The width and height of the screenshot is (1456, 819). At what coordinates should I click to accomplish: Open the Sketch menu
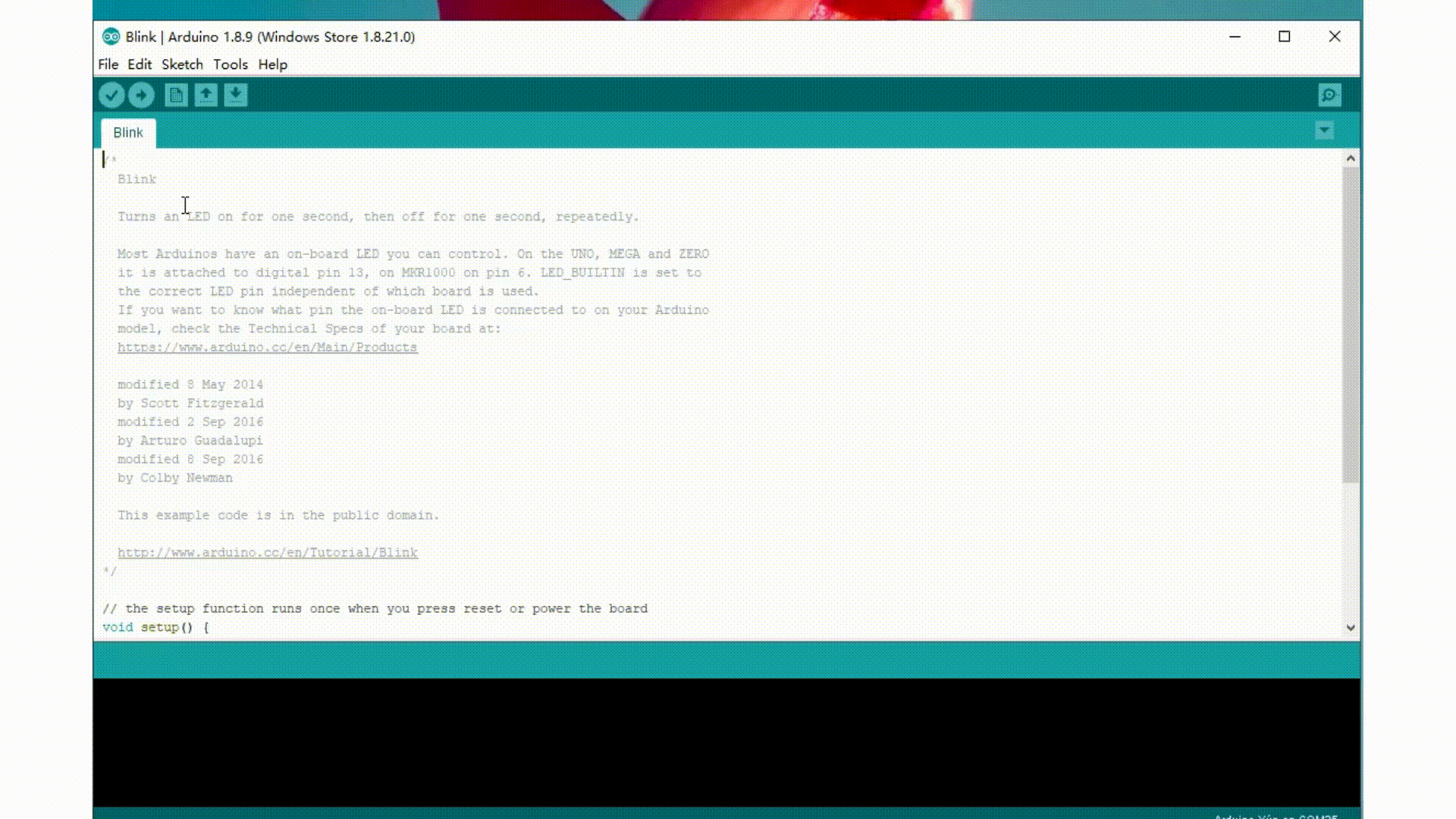[182, 64]
